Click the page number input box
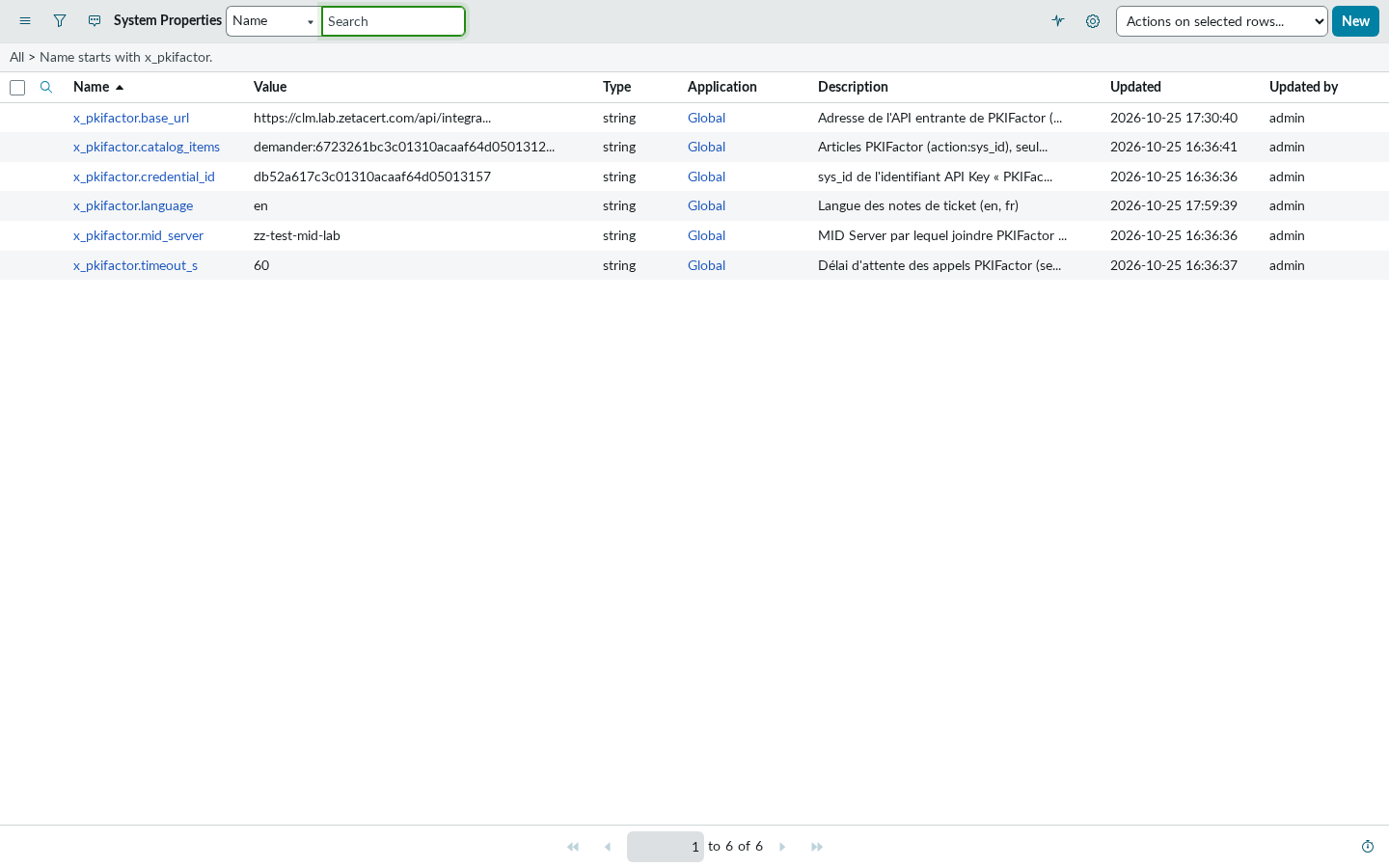The image size is (1389, 868). (x=666, y=847)
